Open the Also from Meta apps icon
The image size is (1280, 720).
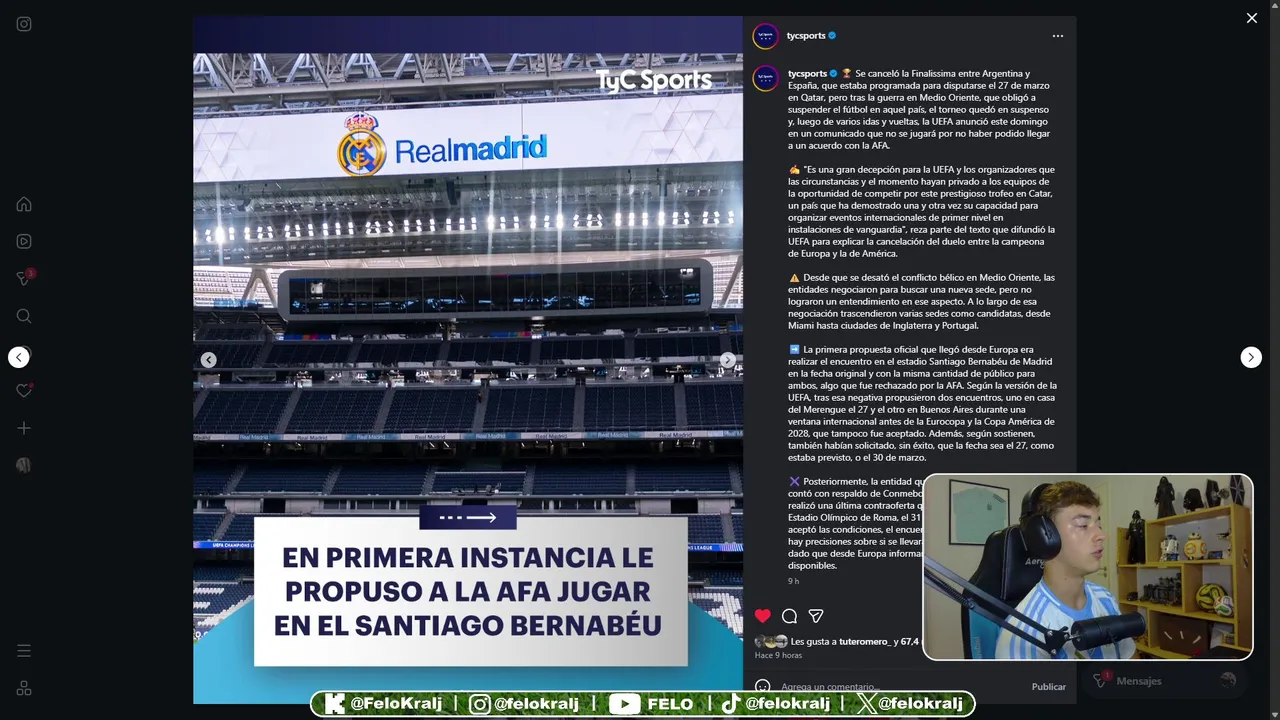(x=24, y=688)
